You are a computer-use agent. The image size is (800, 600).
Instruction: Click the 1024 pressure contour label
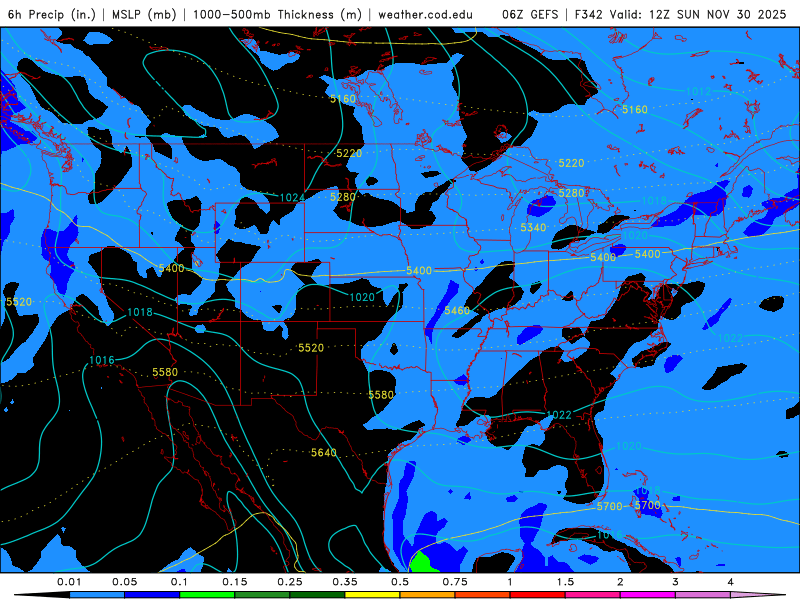pos(292,197)
